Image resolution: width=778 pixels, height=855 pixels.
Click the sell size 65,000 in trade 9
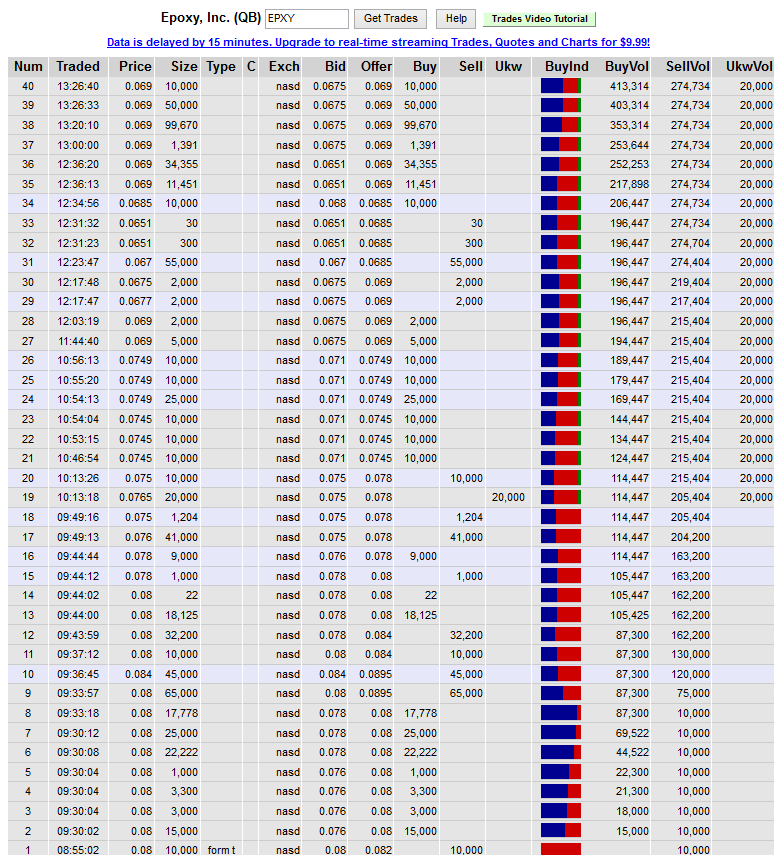pyautogui.click(x=466, y=693)
